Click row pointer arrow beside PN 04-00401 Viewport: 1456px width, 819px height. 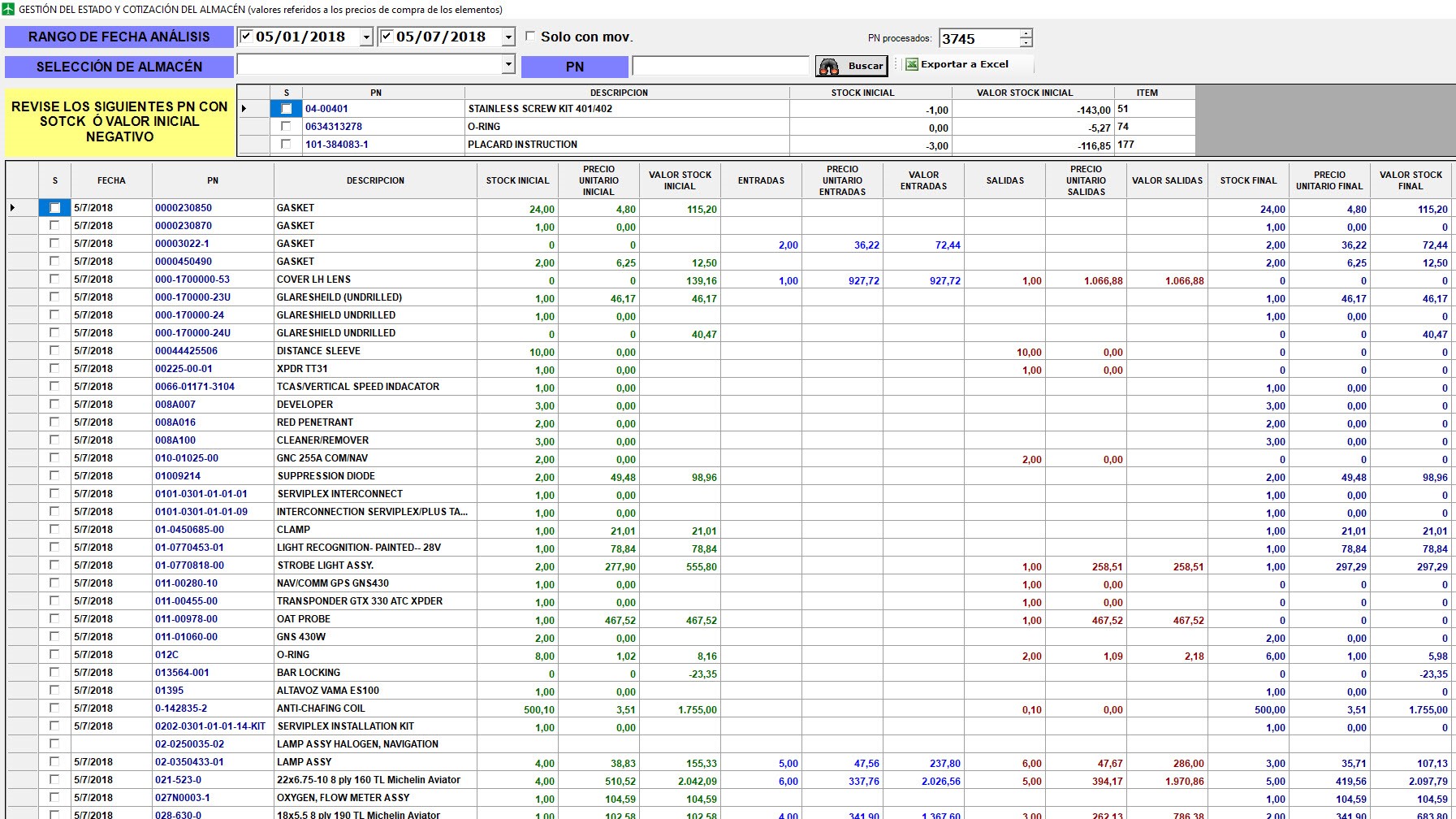244,109
